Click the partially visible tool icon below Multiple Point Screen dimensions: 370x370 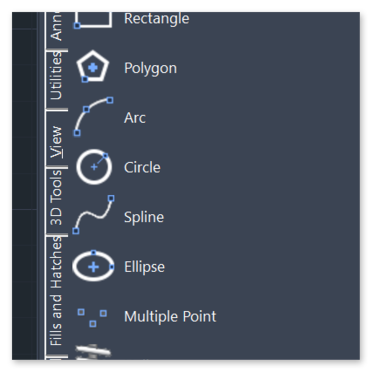pyautogui.click(x=93, y=353)
